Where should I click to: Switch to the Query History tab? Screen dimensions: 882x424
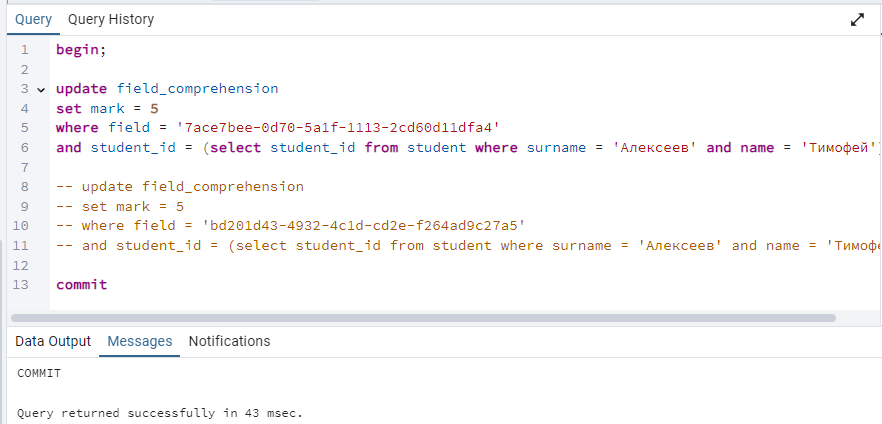coord(111,20)
